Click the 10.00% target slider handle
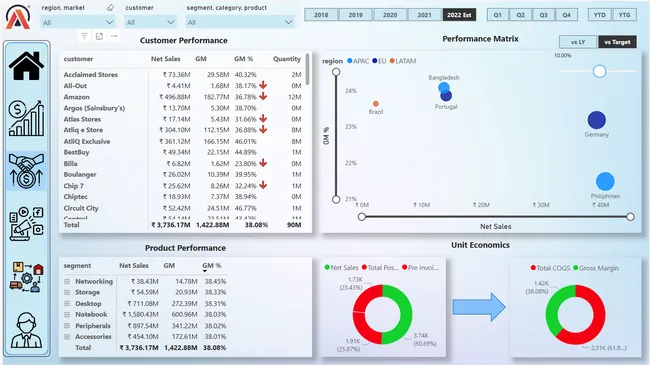The width and height of the screenshot is (650, 365). pos(599,71)
